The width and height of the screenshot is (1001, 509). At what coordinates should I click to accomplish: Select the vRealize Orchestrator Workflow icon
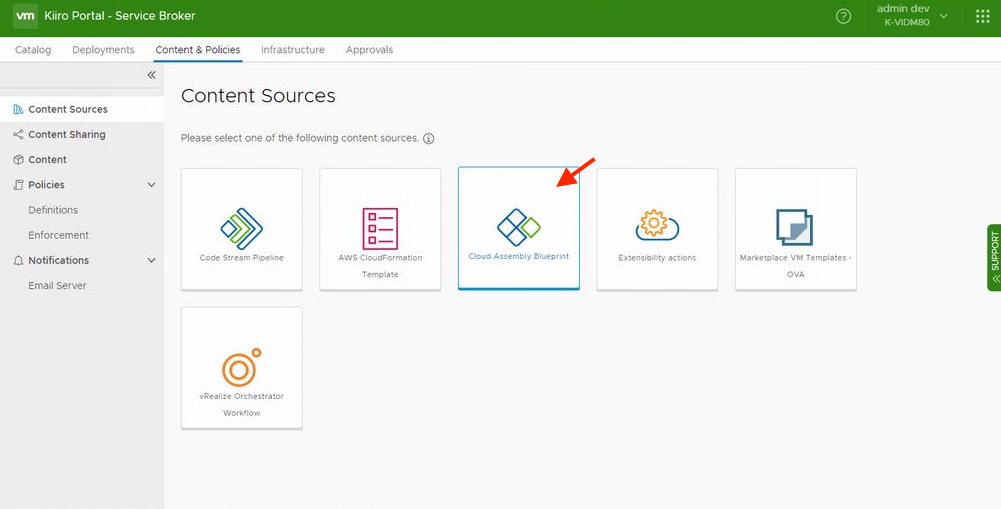pos(241,367)
